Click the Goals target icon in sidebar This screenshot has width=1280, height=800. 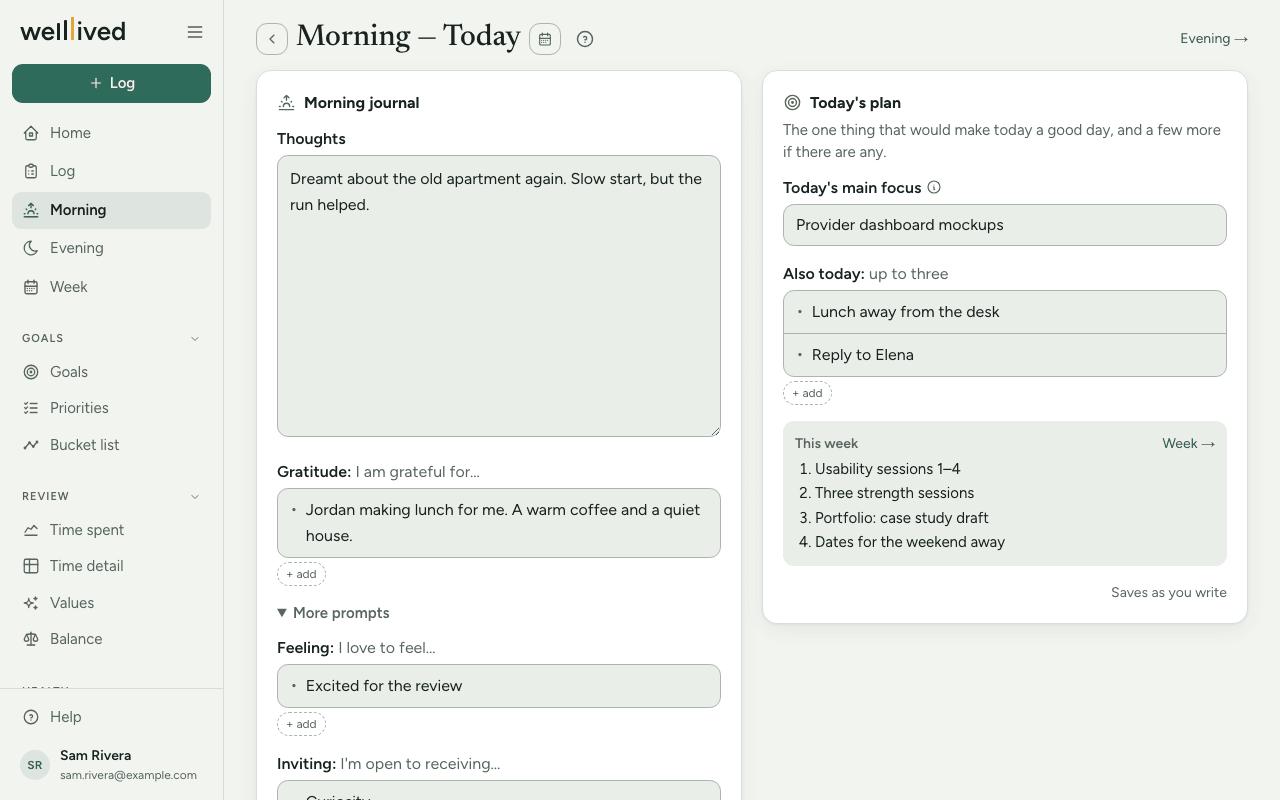31,372
